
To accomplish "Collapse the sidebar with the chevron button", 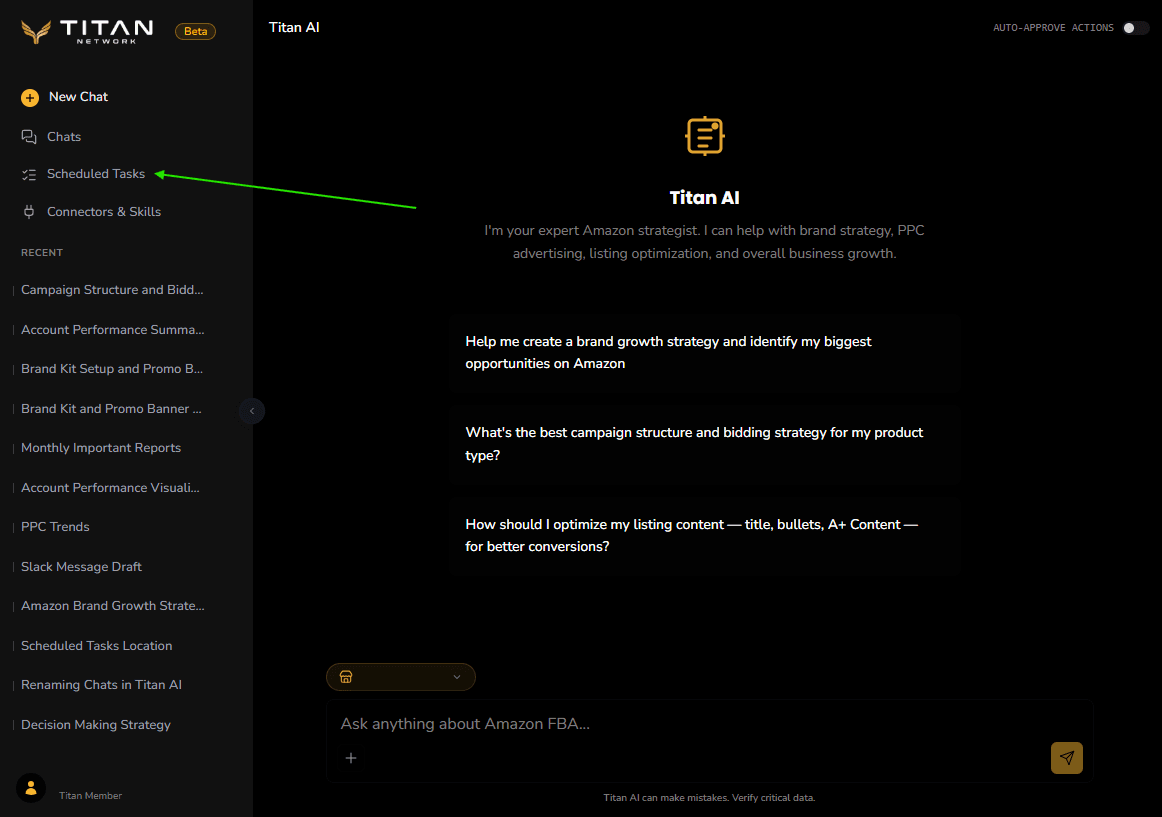I will click(252, 411).
